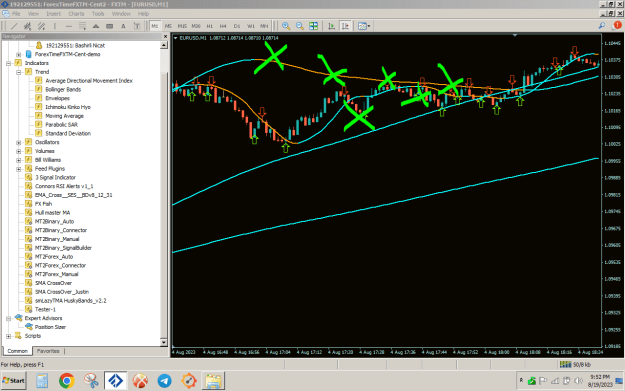Switch chart to H4 timeframe
Viewport: 625px width, 391px height.
pos(223,26)
